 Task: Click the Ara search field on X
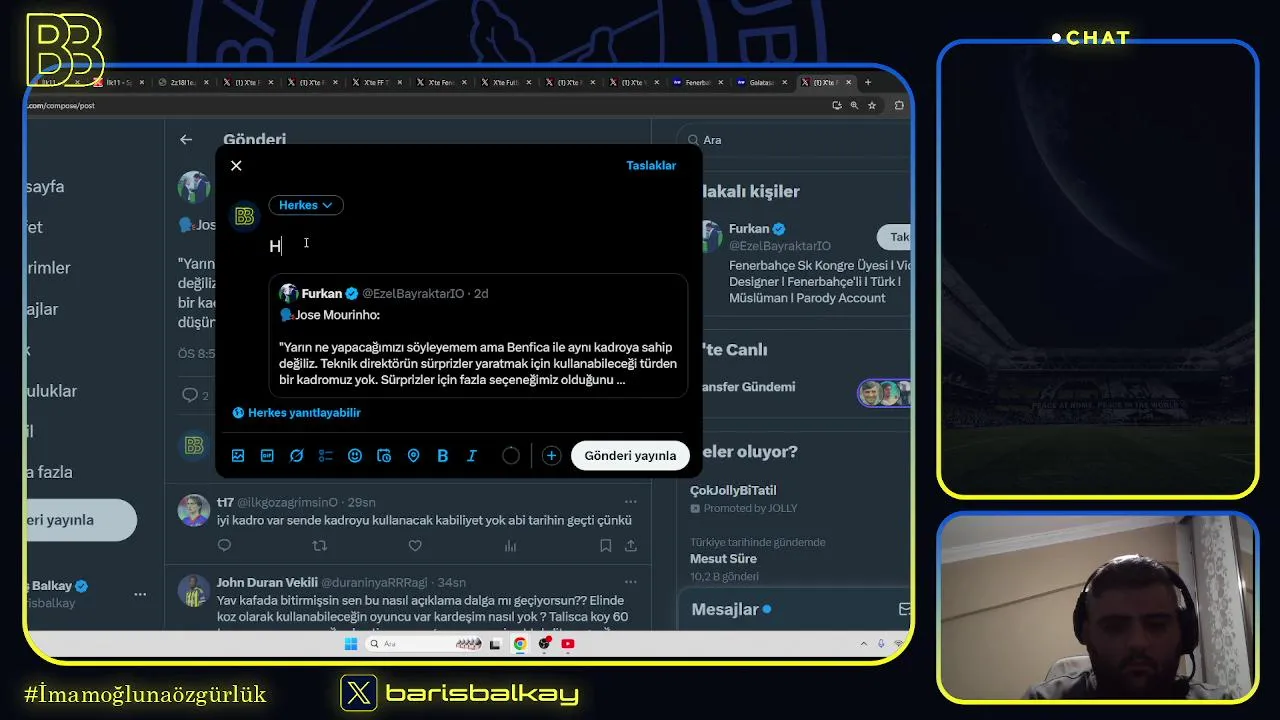click(x=795, y=140)
